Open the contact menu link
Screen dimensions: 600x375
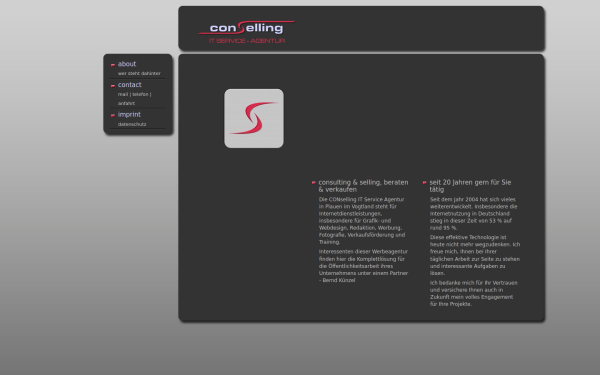(x=130, y=85)
